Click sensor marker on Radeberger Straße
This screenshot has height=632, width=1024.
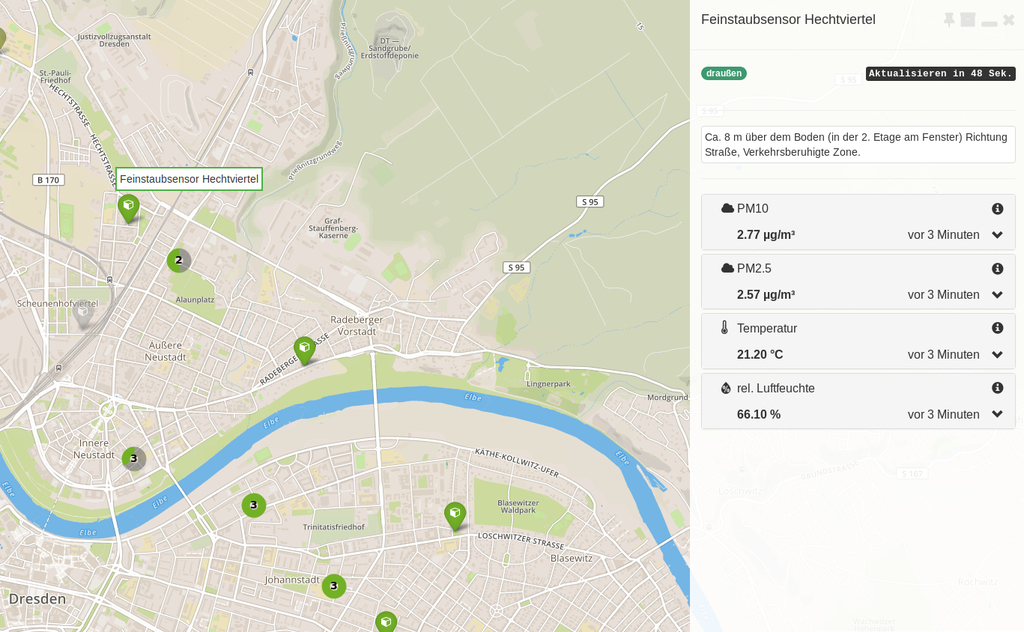(x=305, y=349)
